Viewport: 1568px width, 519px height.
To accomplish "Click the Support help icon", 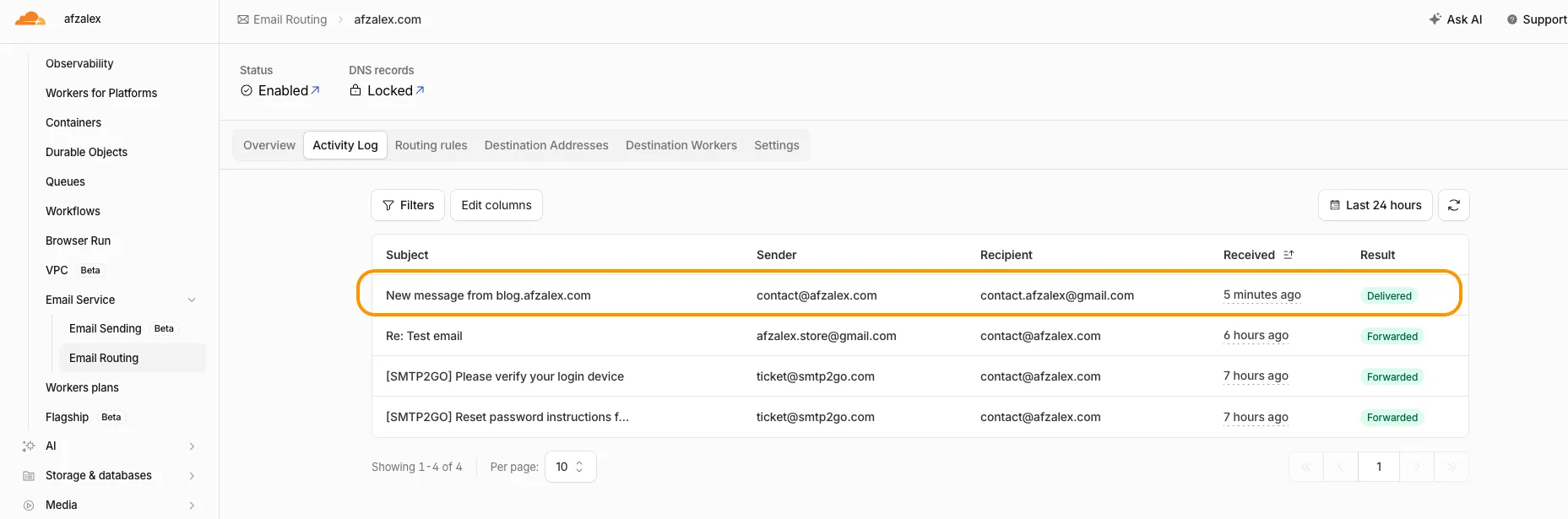I will pyautogui.click(x=1511, y=19).
